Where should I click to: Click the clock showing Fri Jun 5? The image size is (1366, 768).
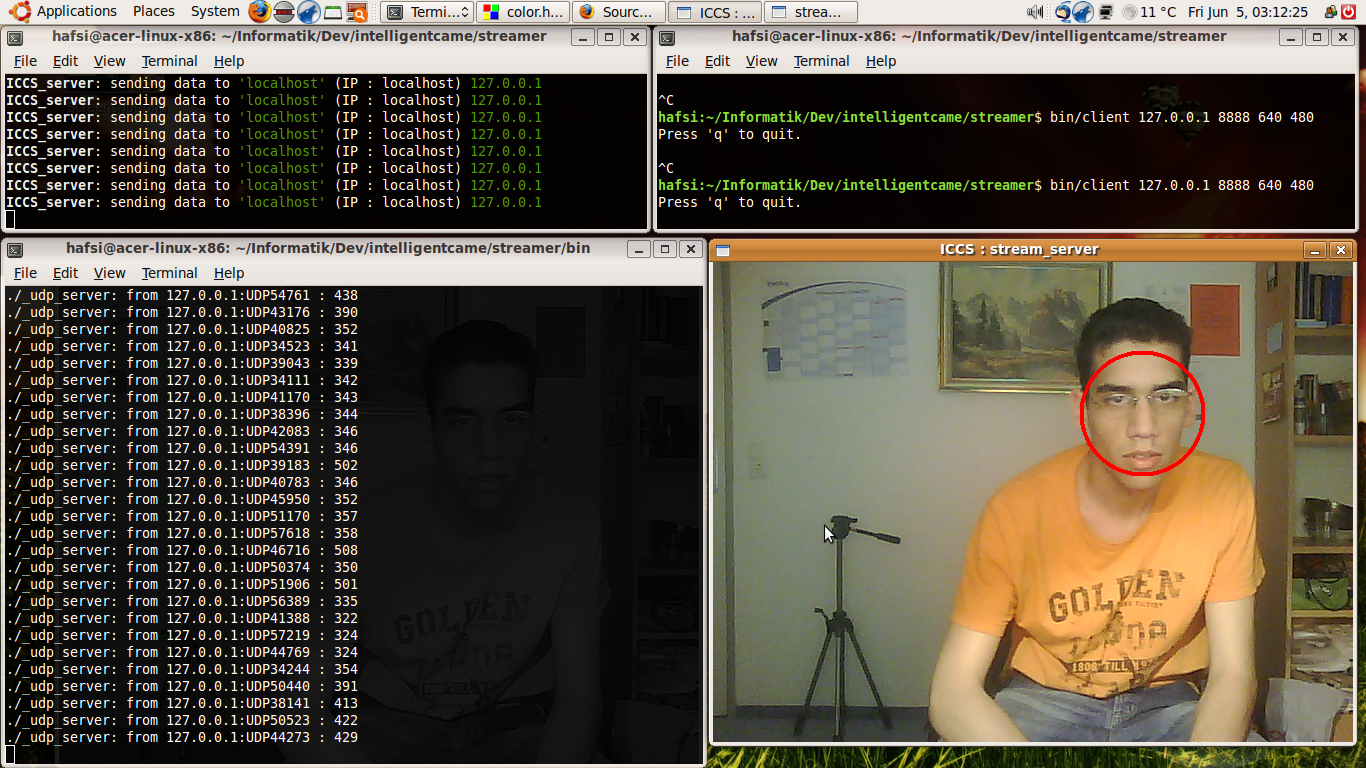point(1247,12)
